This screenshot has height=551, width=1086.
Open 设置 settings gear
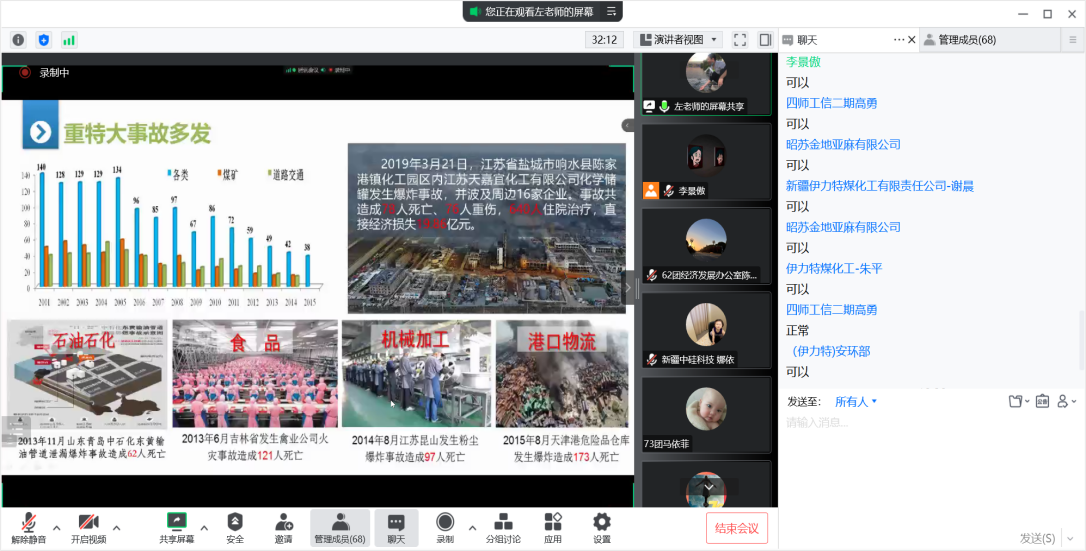[x=601, y=522]
